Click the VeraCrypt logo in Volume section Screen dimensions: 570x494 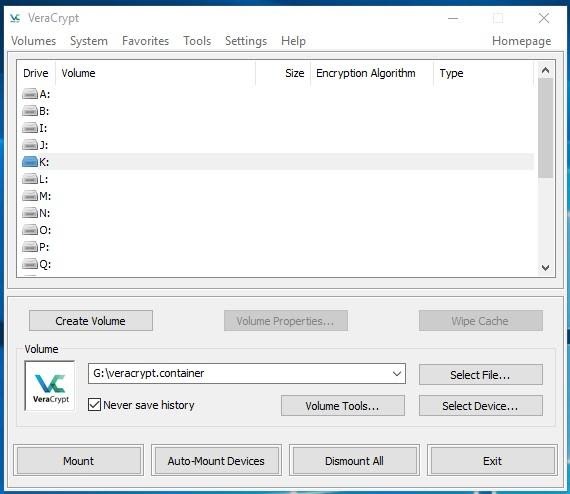pos(50,386)
